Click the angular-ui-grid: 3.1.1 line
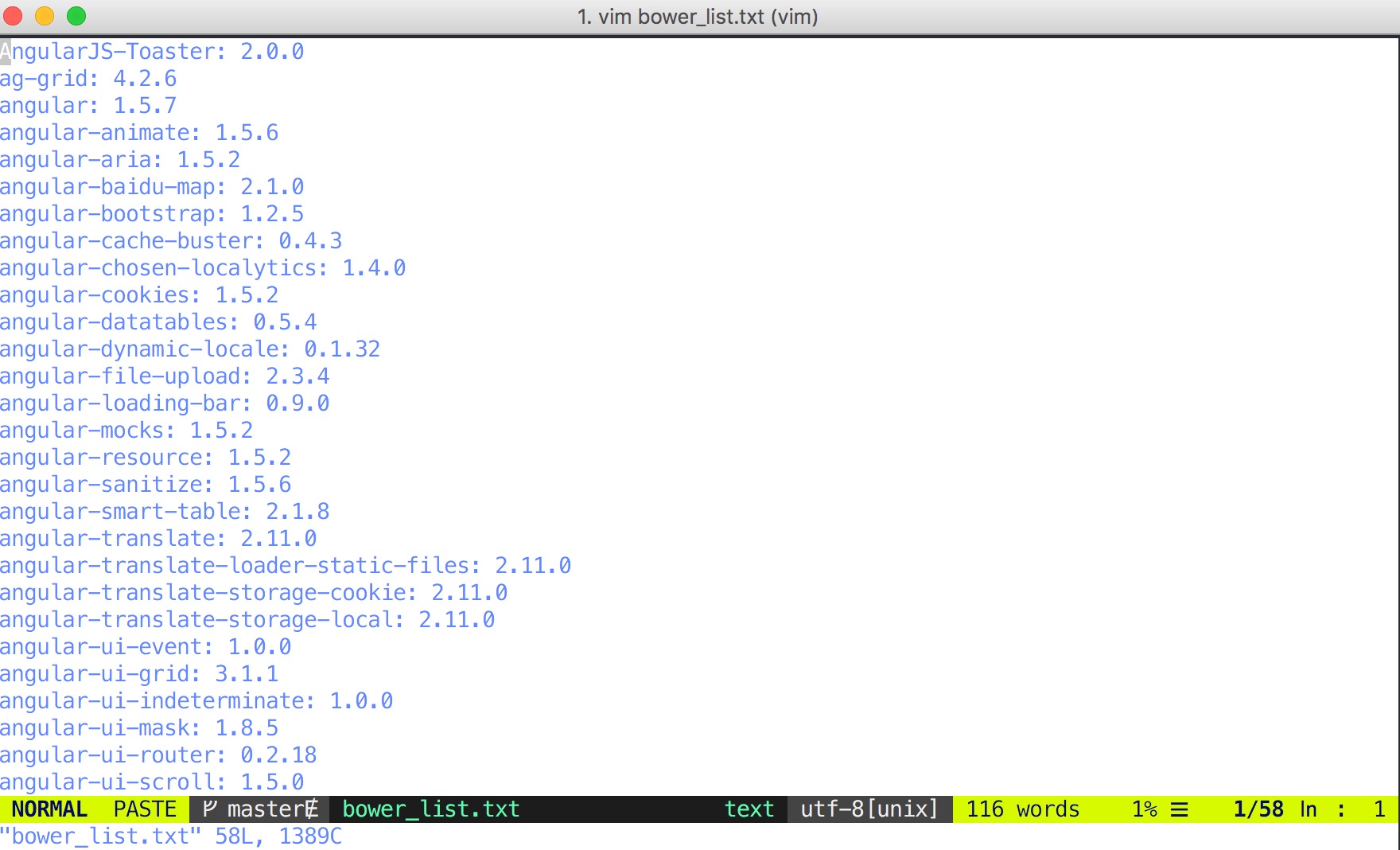 point(139,673)
